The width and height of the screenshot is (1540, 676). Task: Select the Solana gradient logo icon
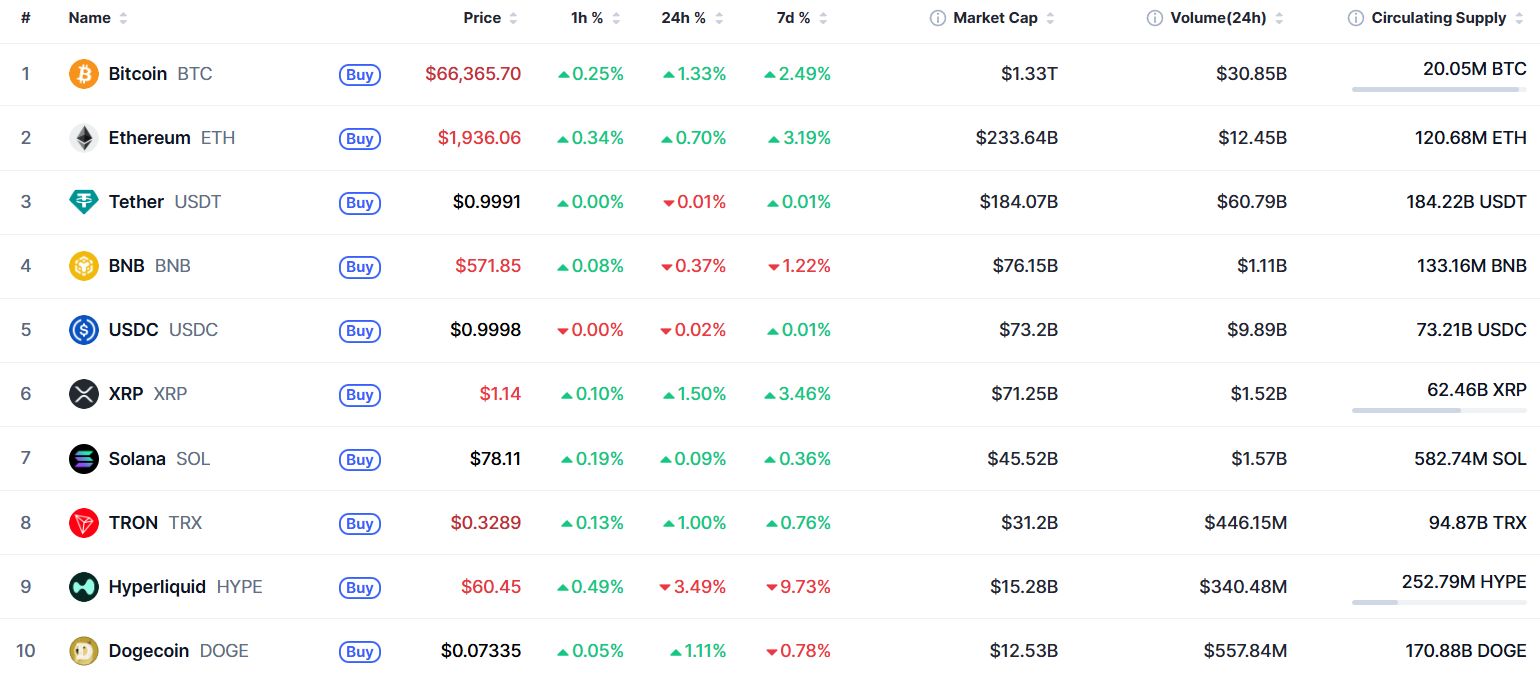tap(84, 458)
